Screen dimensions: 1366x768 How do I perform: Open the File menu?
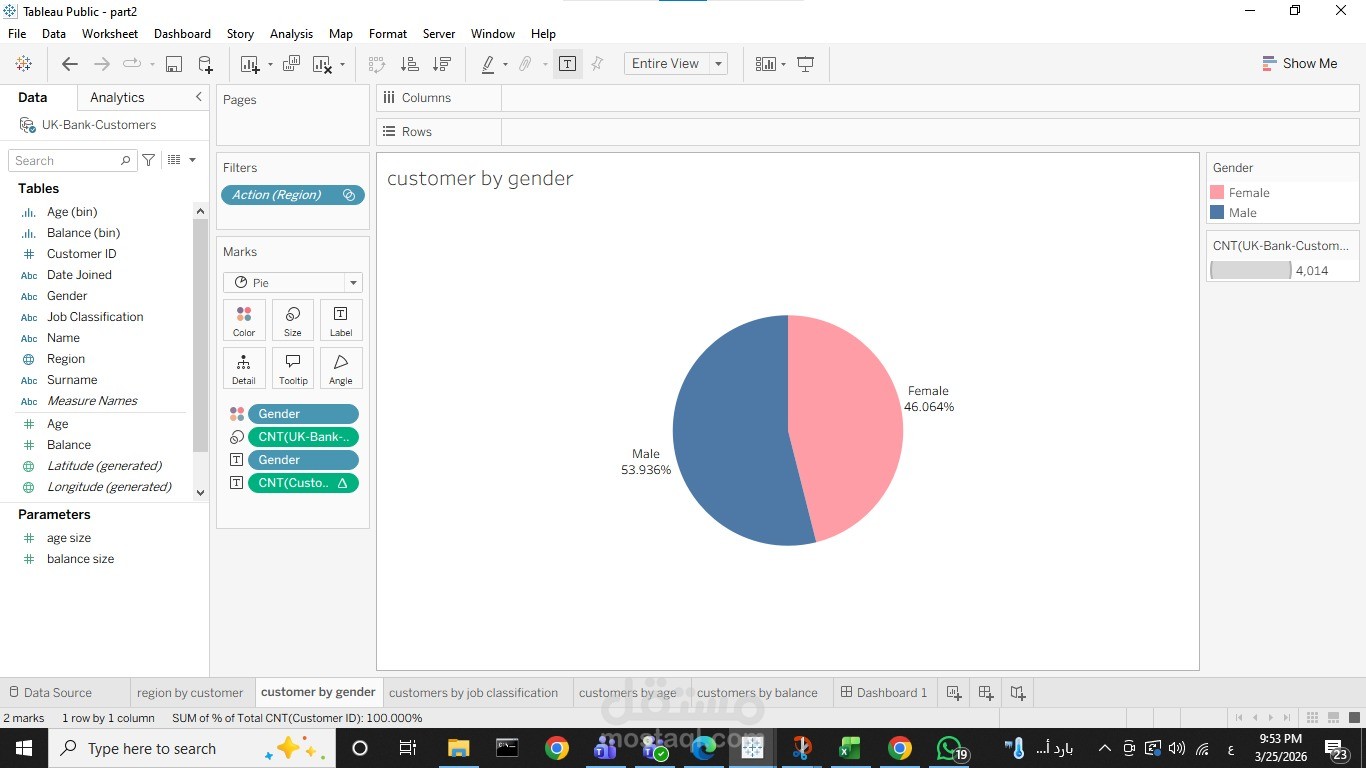click(17, 33)
